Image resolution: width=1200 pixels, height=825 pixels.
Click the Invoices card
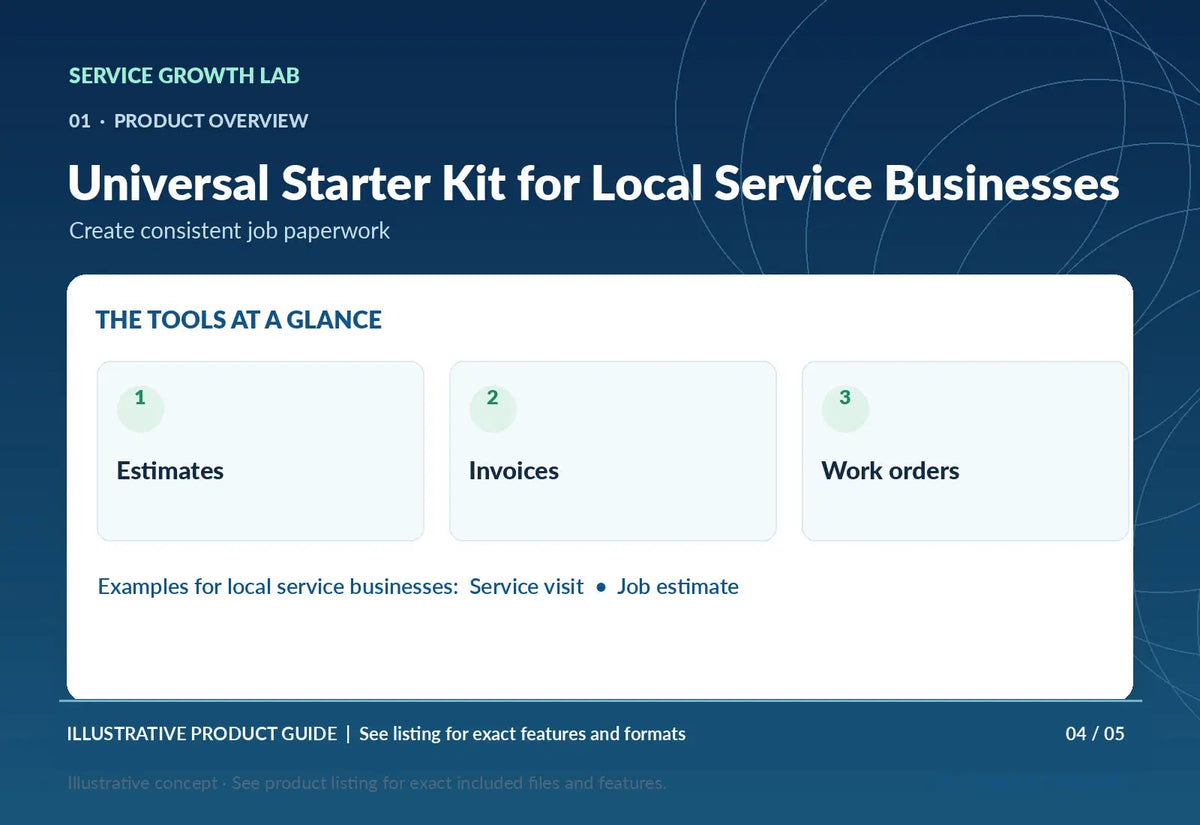(x=613, y=451)
